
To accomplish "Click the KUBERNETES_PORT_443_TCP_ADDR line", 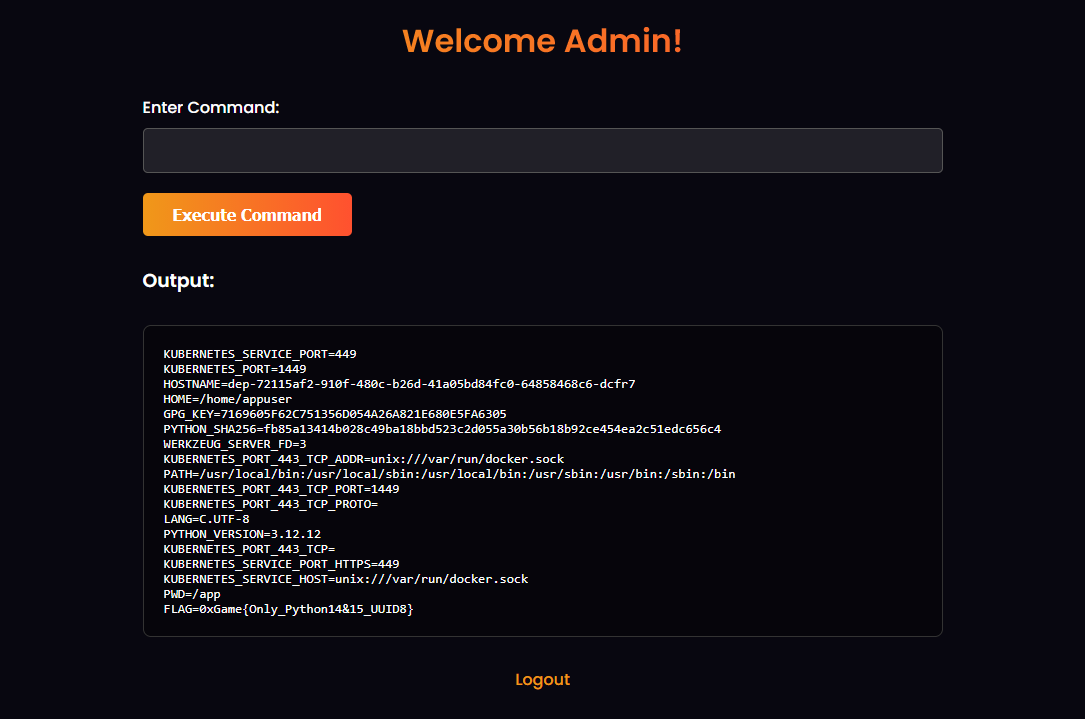I will [363, 459].
